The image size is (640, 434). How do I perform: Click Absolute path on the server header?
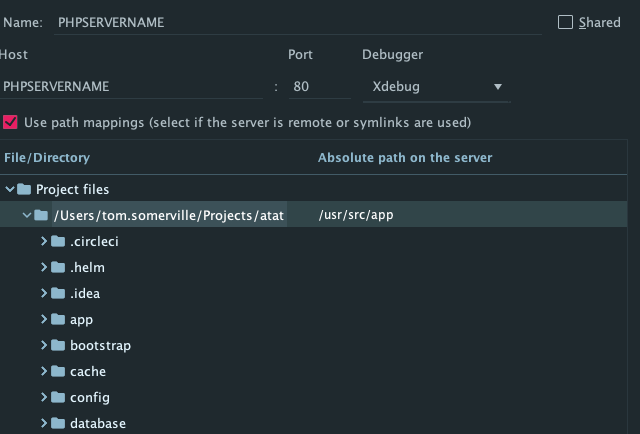pyautogui.click(x=405, y=158)
